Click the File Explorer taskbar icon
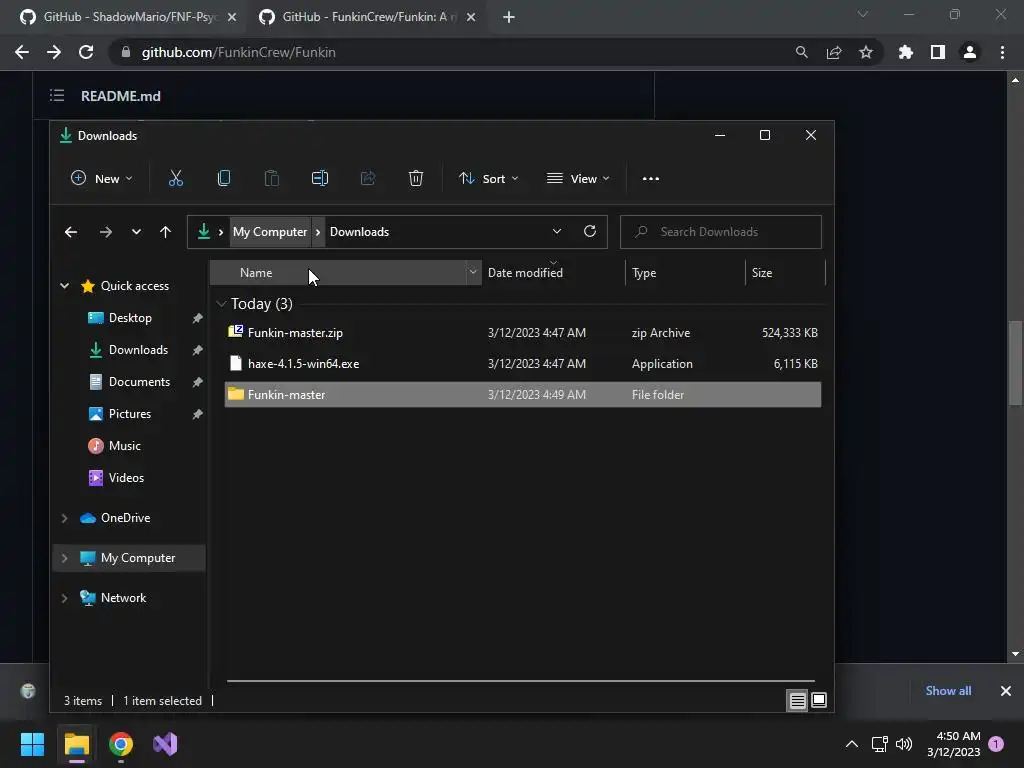 point(76,744)
